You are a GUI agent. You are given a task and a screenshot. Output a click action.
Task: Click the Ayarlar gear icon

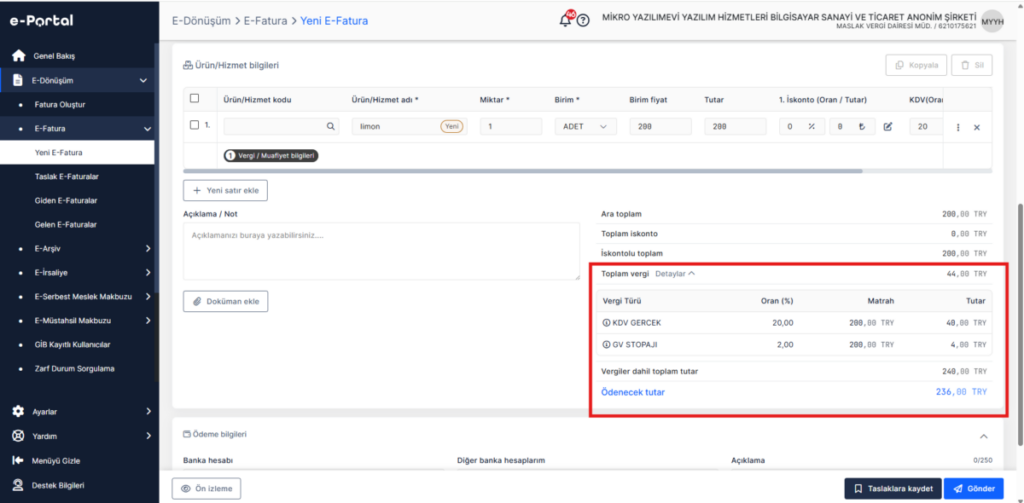click(18, 412)
